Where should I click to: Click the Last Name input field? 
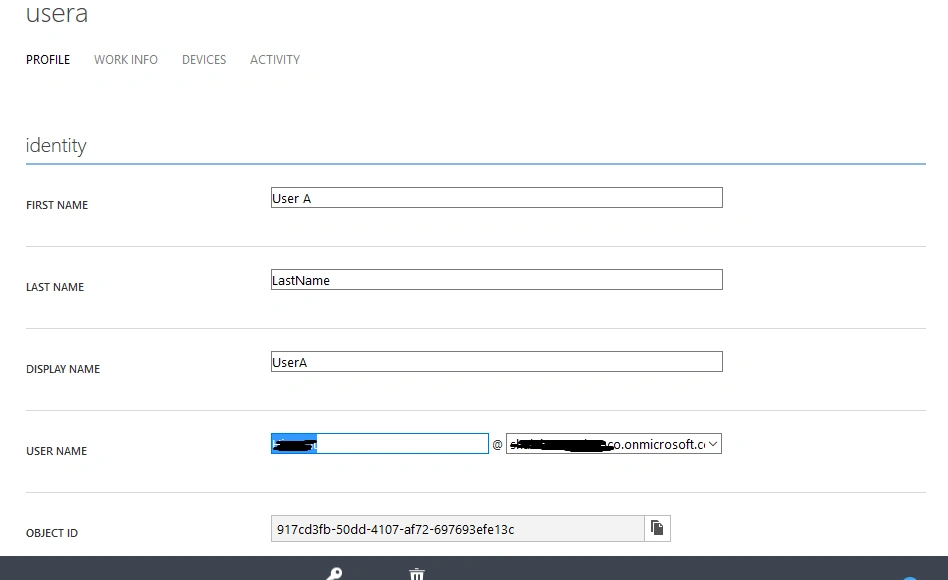(x=496, y=279)
